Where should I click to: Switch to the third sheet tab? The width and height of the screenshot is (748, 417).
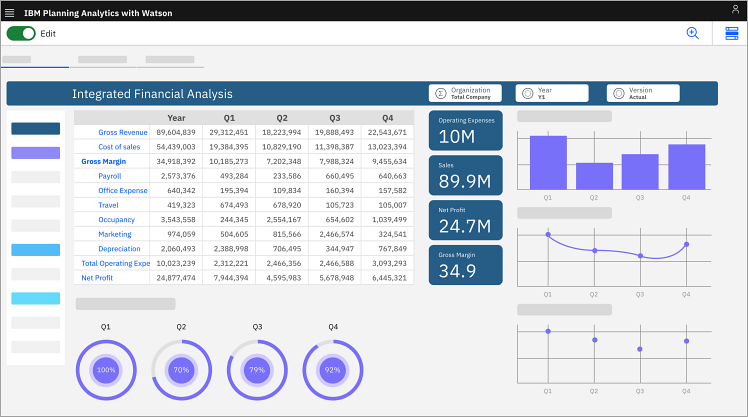[170, 60]
